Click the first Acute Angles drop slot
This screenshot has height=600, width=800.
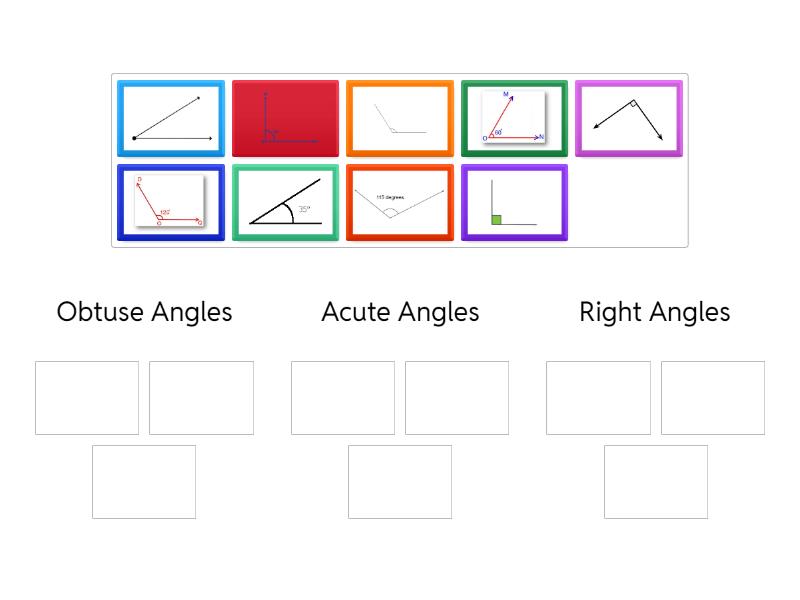coord(343,398)
